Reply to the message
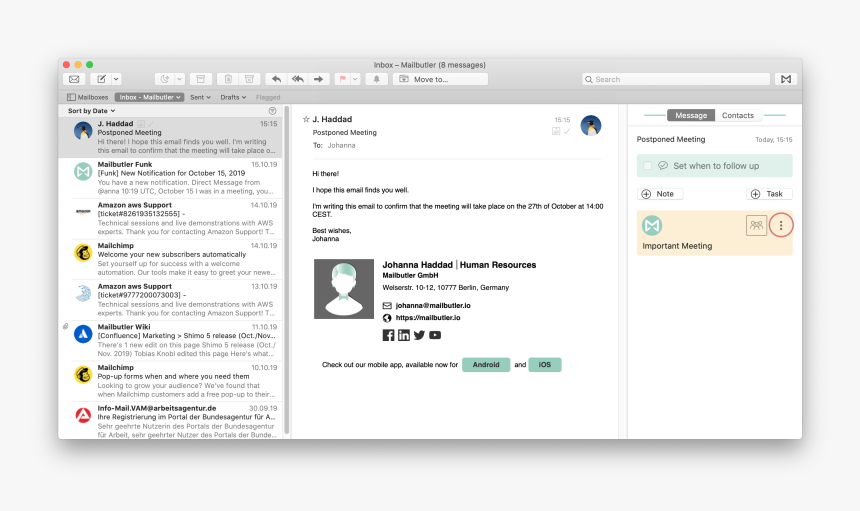Screen dimensions: 860x511 [x=276, y=79]
